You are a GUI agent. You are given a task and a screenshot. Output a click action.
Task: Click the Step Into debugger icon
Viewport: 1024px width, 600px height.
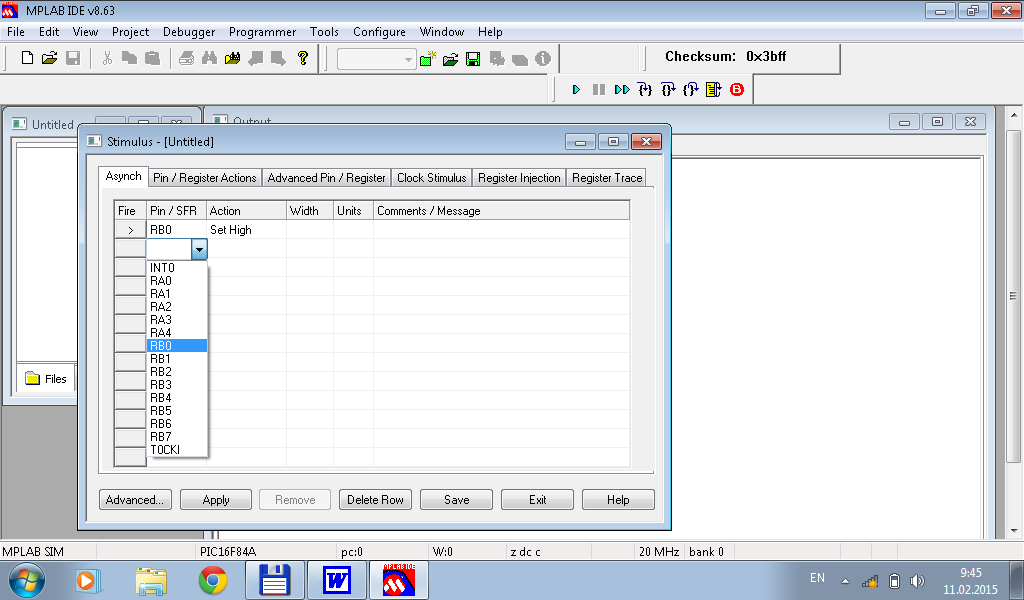645,89
